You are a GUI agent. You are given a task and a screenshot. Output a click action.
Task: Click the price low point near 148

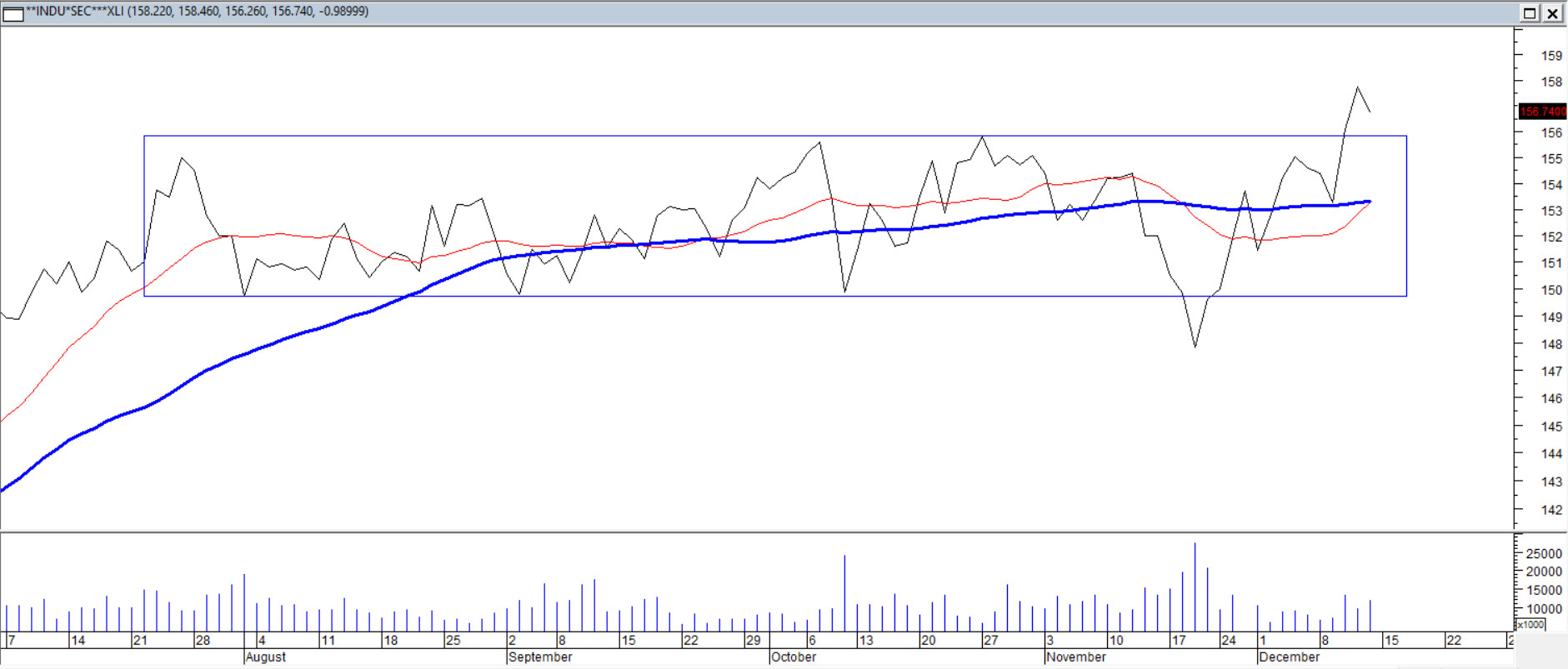coord(1195,346)
